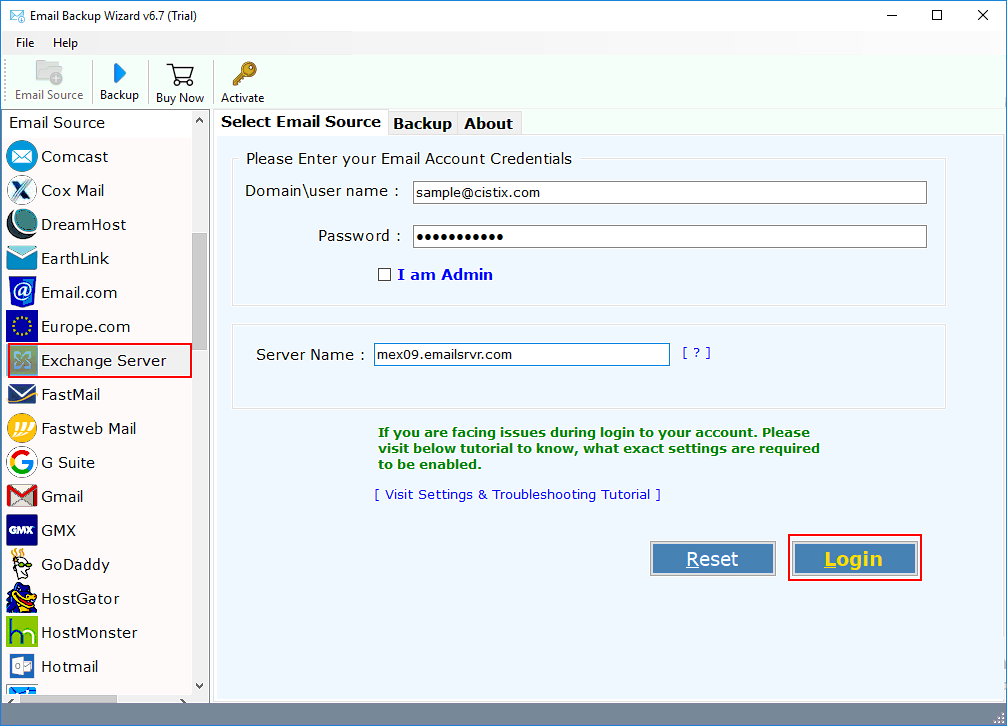
Task: Switch to the Select Email Source tab
Action: coord(301,122)
